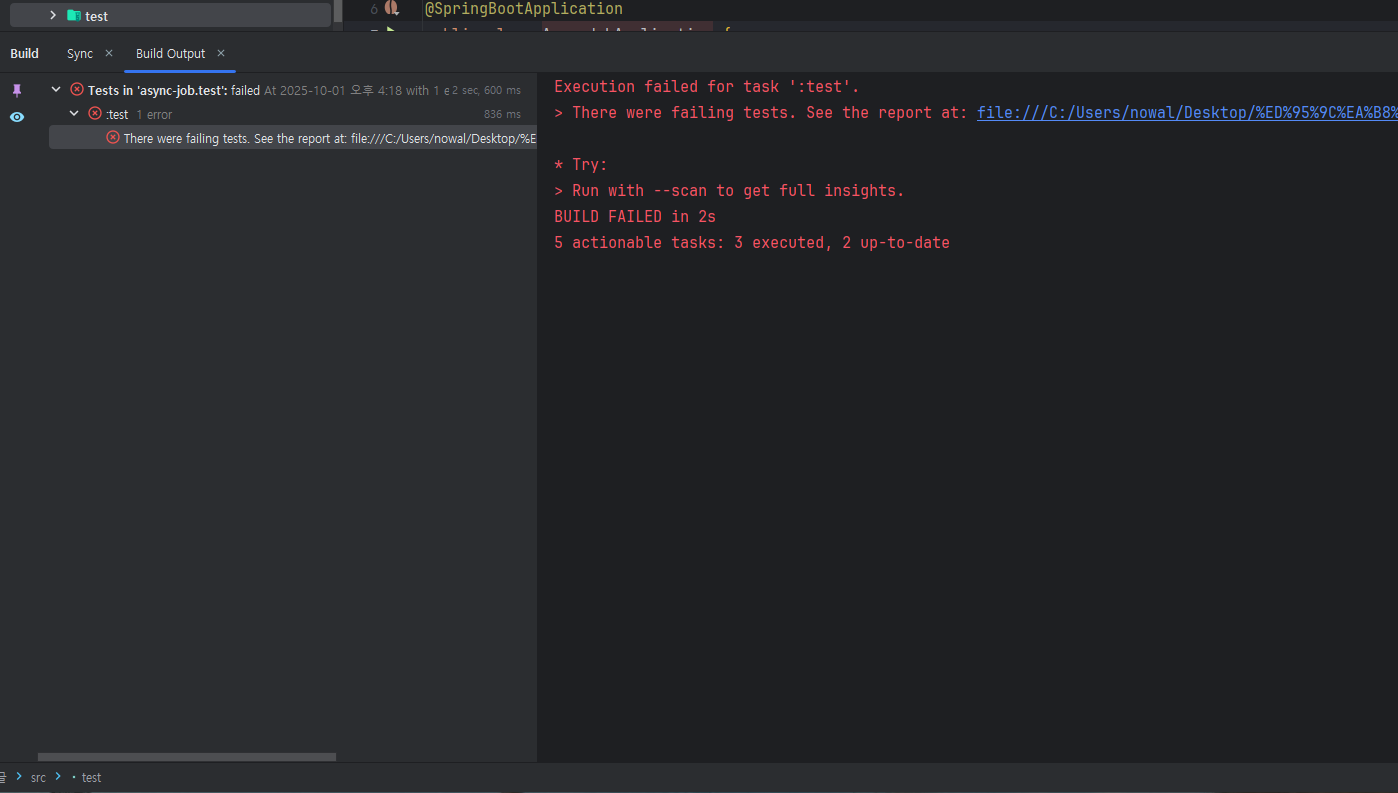This screenshot has height=793, width=1398.
Task: Click error icon of 'There were failing tests' row
Action: [113, 138]
